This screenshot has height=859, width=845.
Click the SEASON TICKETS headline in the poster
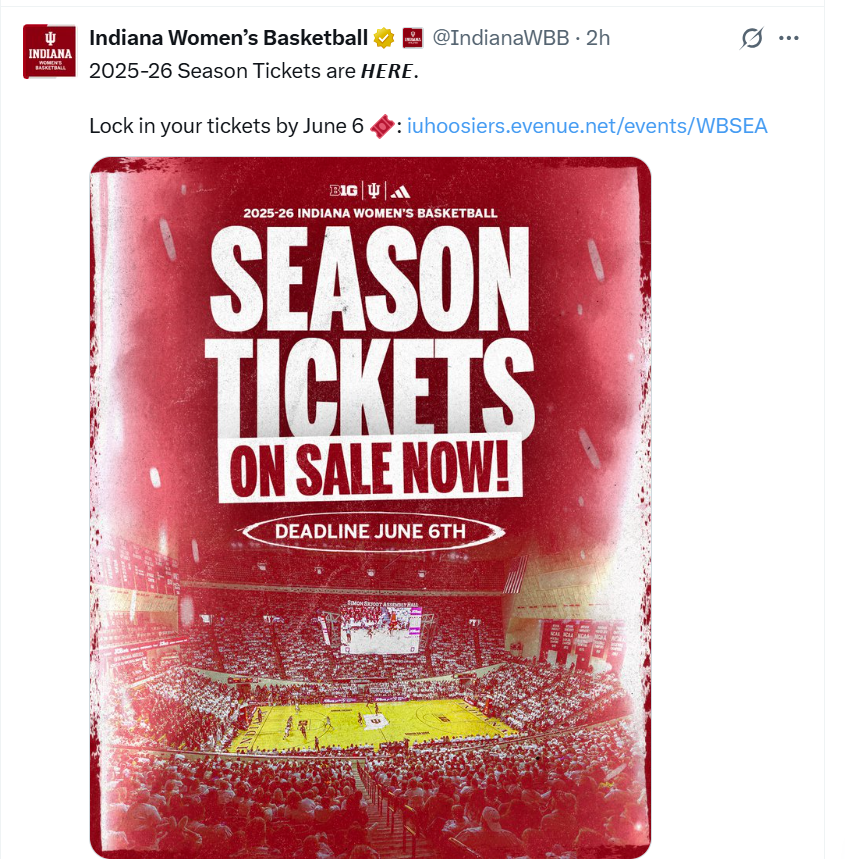coord(370,331)
